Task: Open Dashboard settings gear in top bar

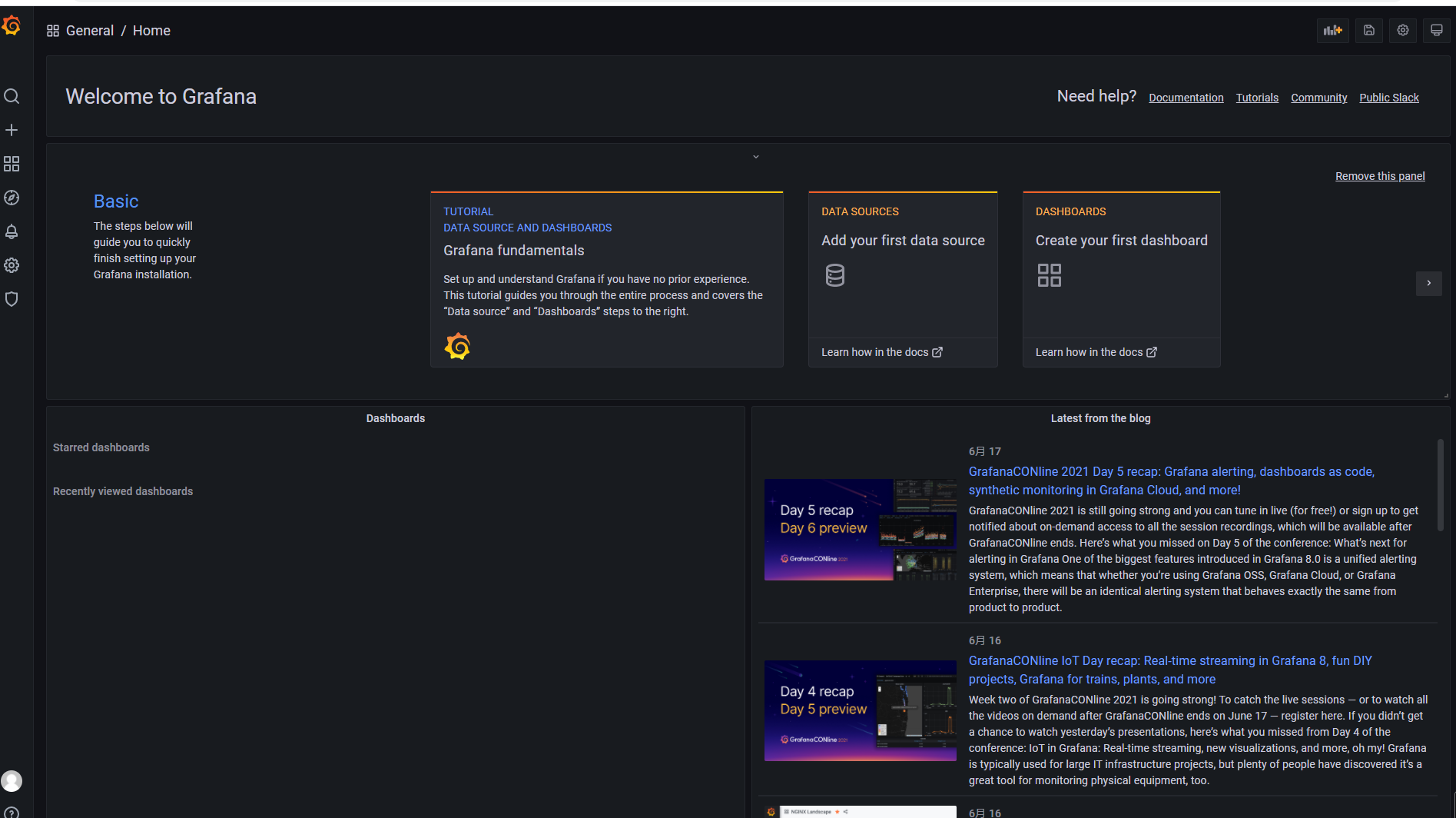Action: 1403,31
